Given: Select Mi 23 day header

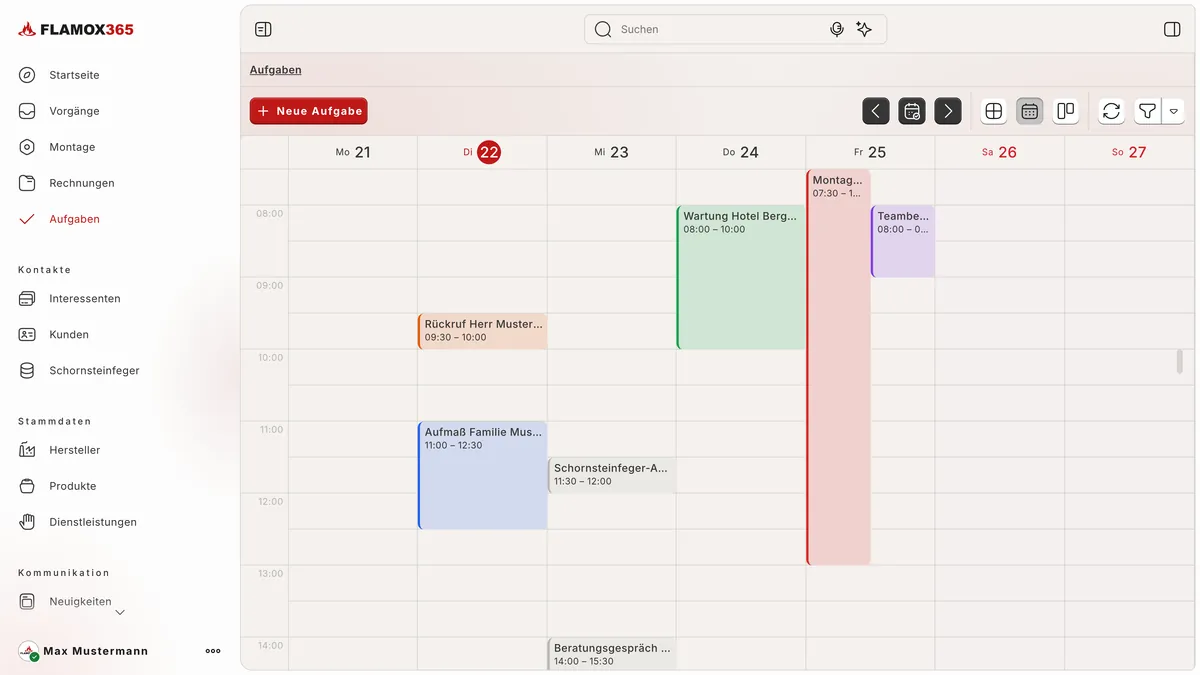Looking at the screenshot, I should 611,152.
